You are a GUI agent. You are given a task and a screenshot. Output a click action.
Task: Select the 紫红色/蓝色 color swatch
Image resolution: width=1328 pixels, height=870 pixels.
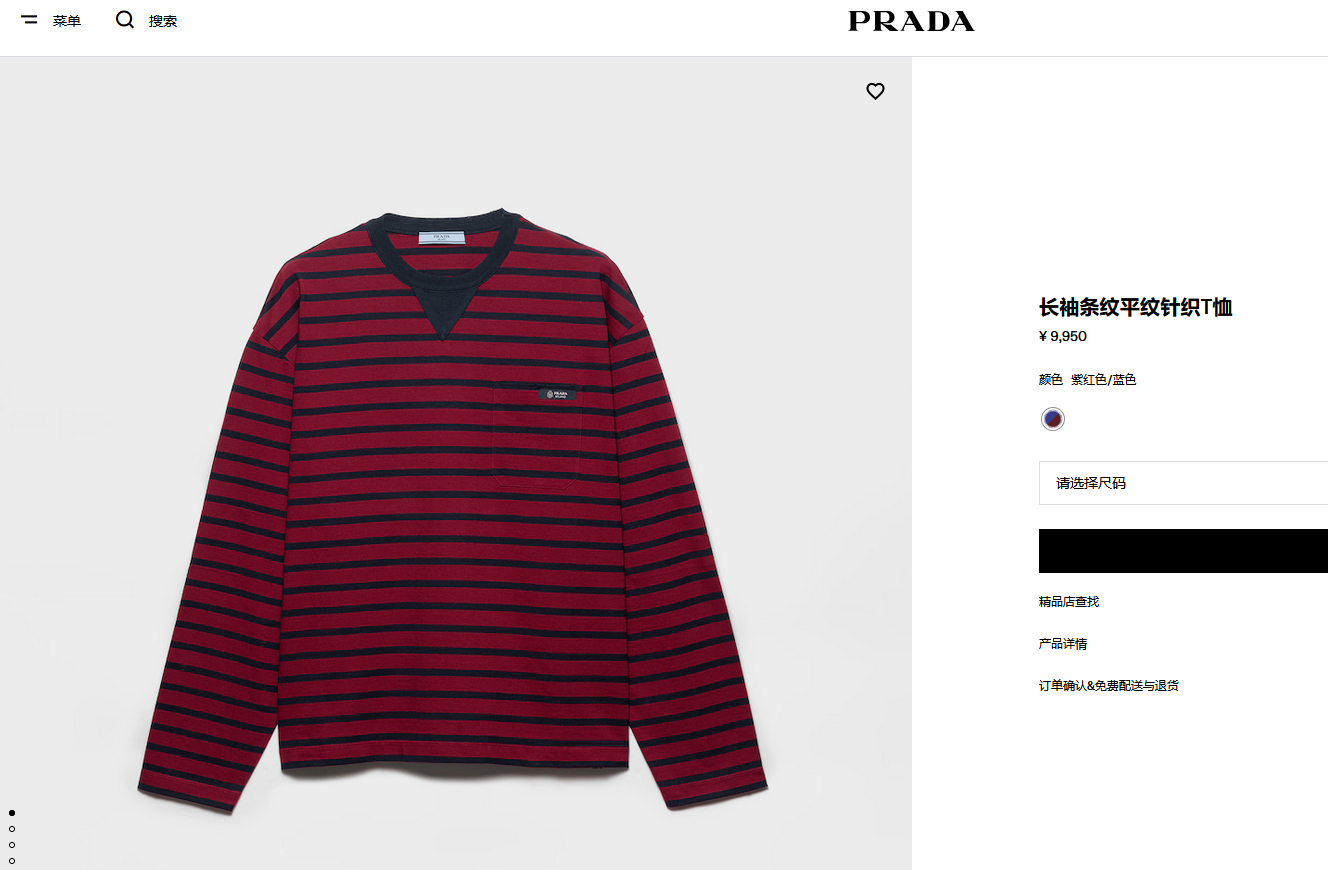click(x=1052, y=419)
